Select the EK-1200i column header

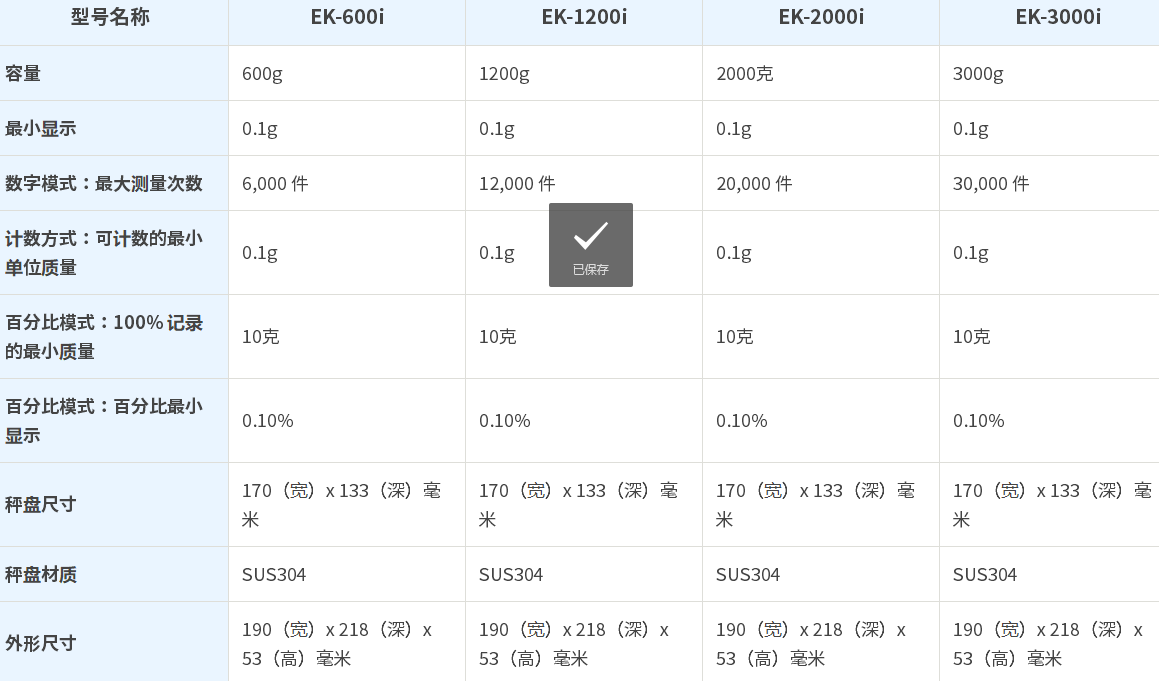click(x=584, y=17)
